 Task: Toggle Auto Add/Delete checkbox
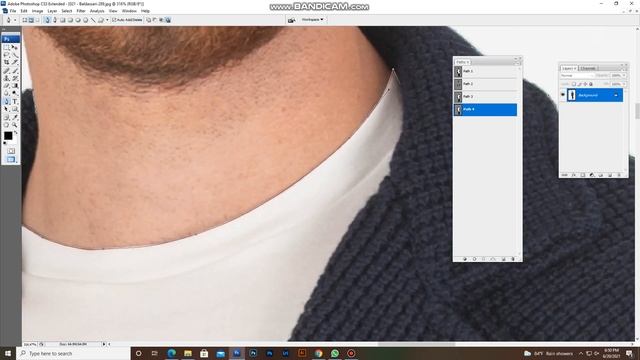[114, 20]
